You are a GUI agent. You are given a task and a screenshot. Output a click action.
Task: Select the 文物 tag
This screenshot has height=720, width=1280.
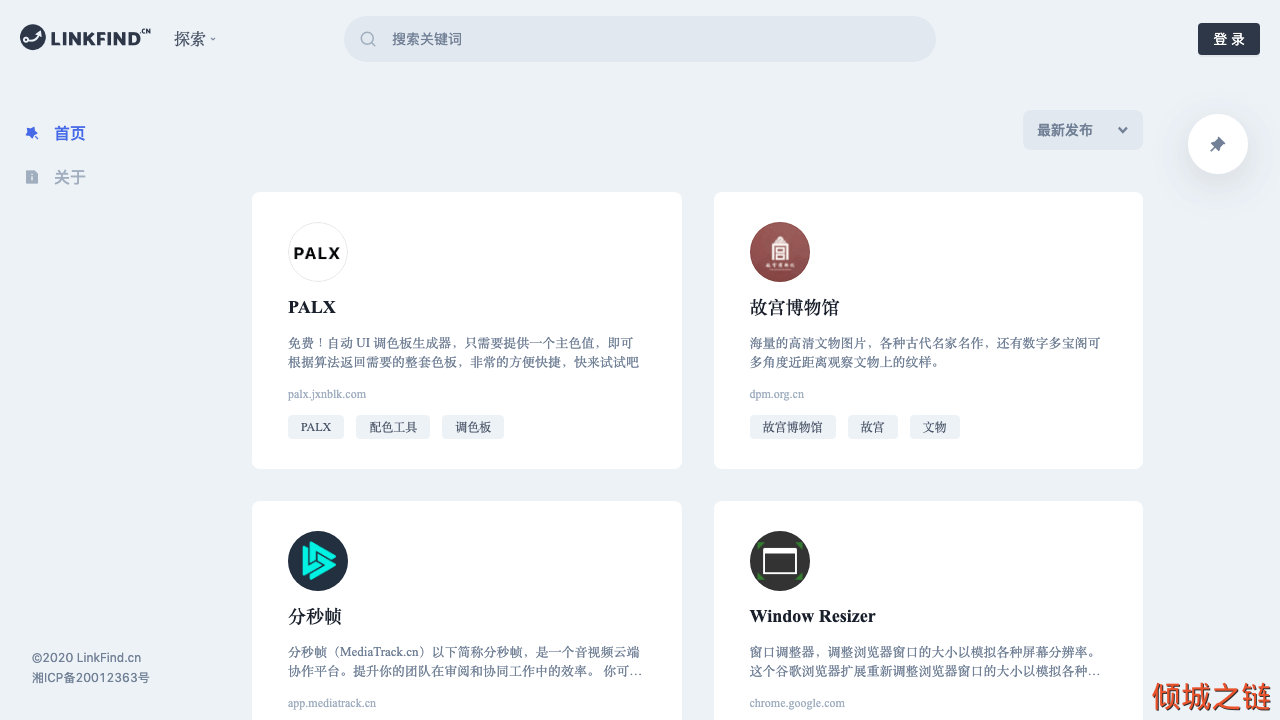point(935,427)
